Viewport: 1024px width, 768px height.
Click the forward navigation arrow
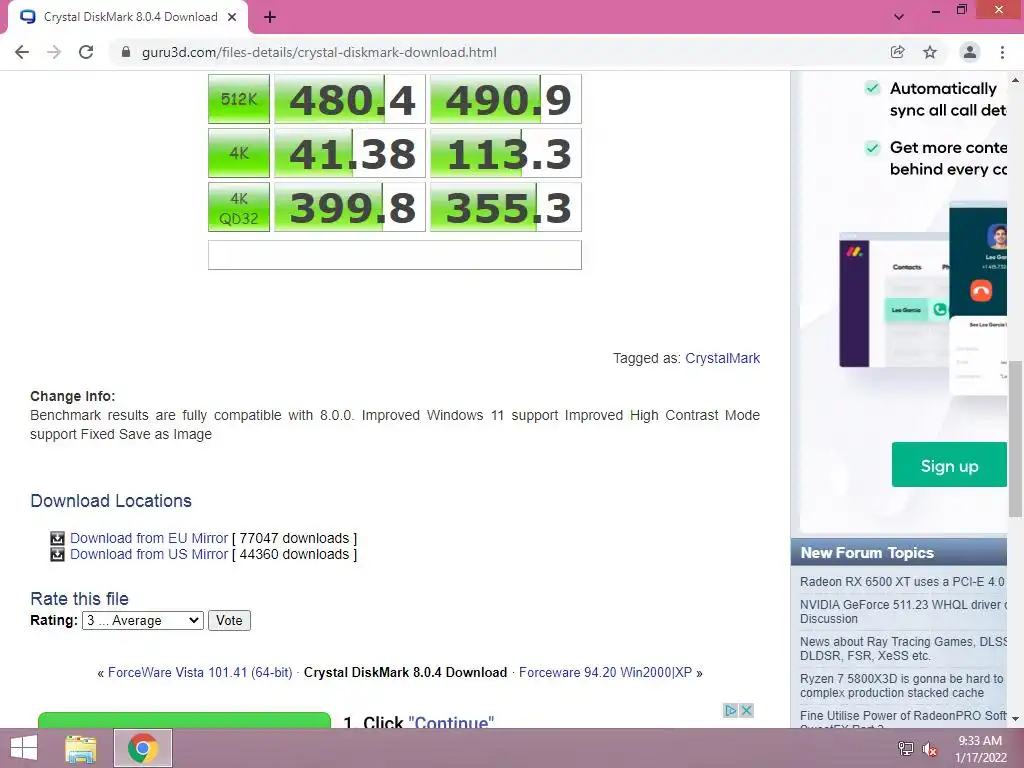click(54, 52)
